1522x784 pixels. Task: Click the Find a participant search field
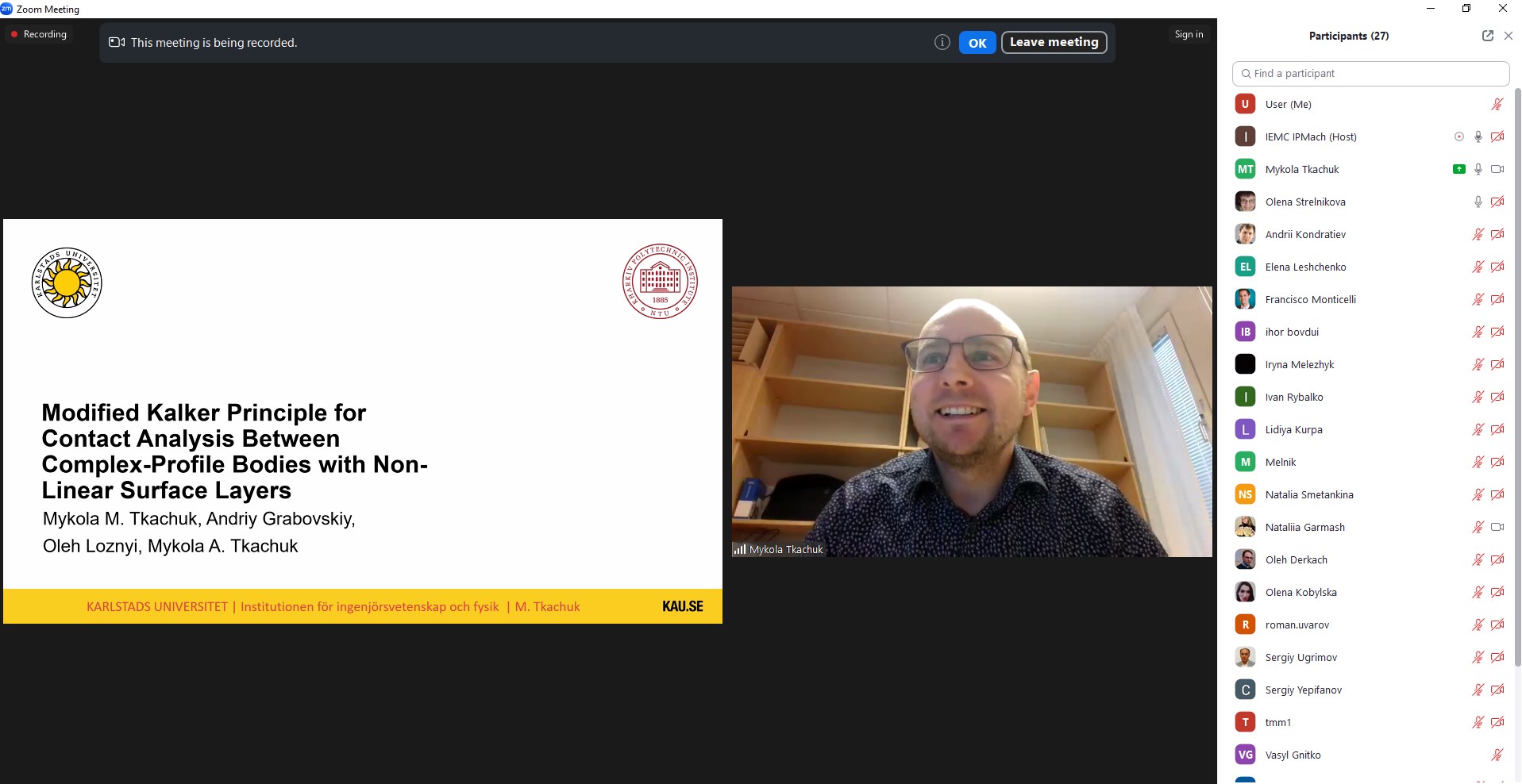click(1371, 74)
